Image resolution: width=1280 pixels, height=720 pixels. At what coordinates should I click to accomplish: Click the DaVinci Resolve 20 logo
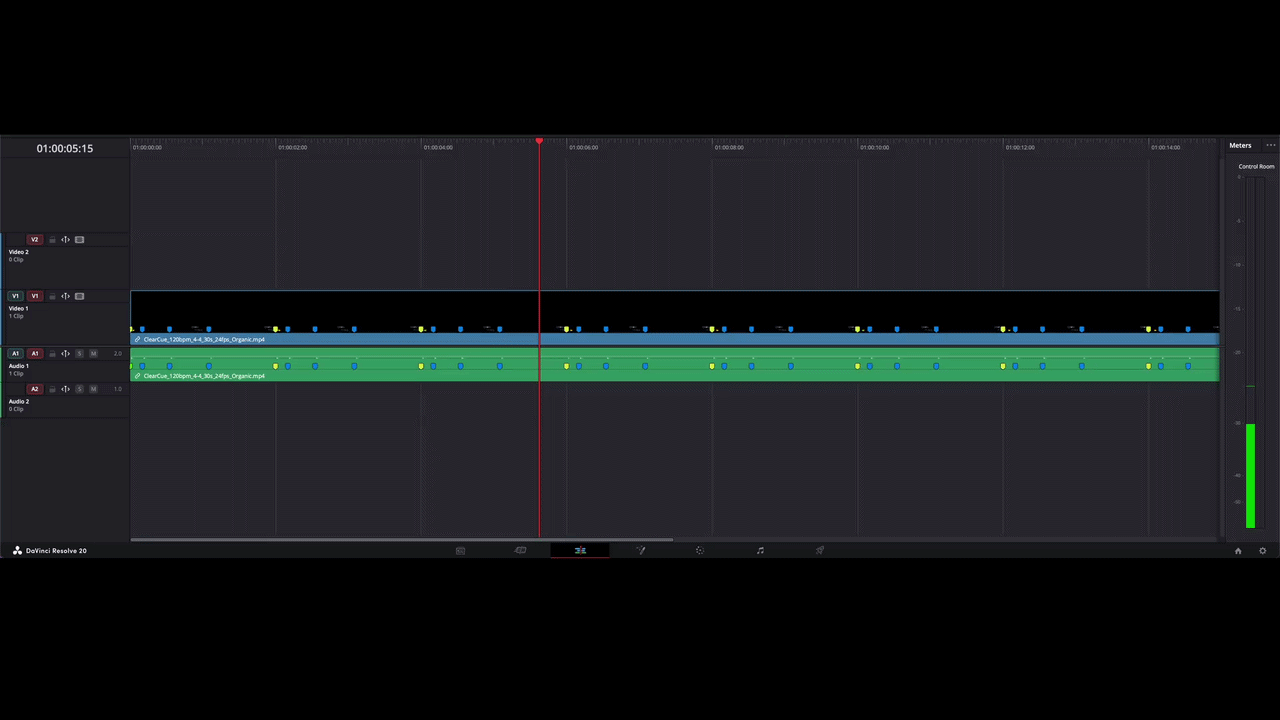point(50,550)
